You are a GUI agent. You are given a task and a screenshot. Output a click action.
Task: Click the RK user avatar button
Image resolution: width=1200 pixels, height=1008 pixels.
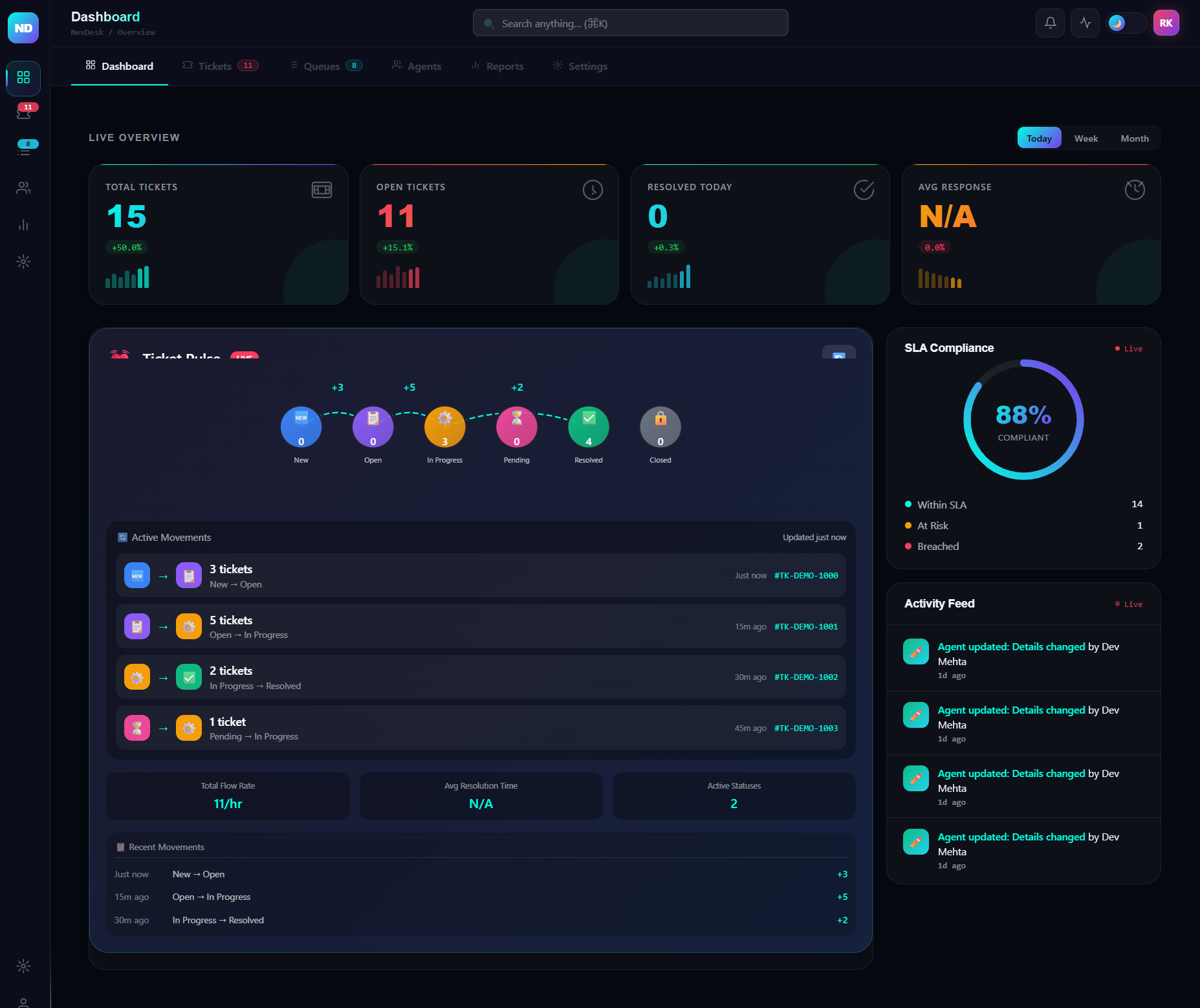coord(1166,23)
